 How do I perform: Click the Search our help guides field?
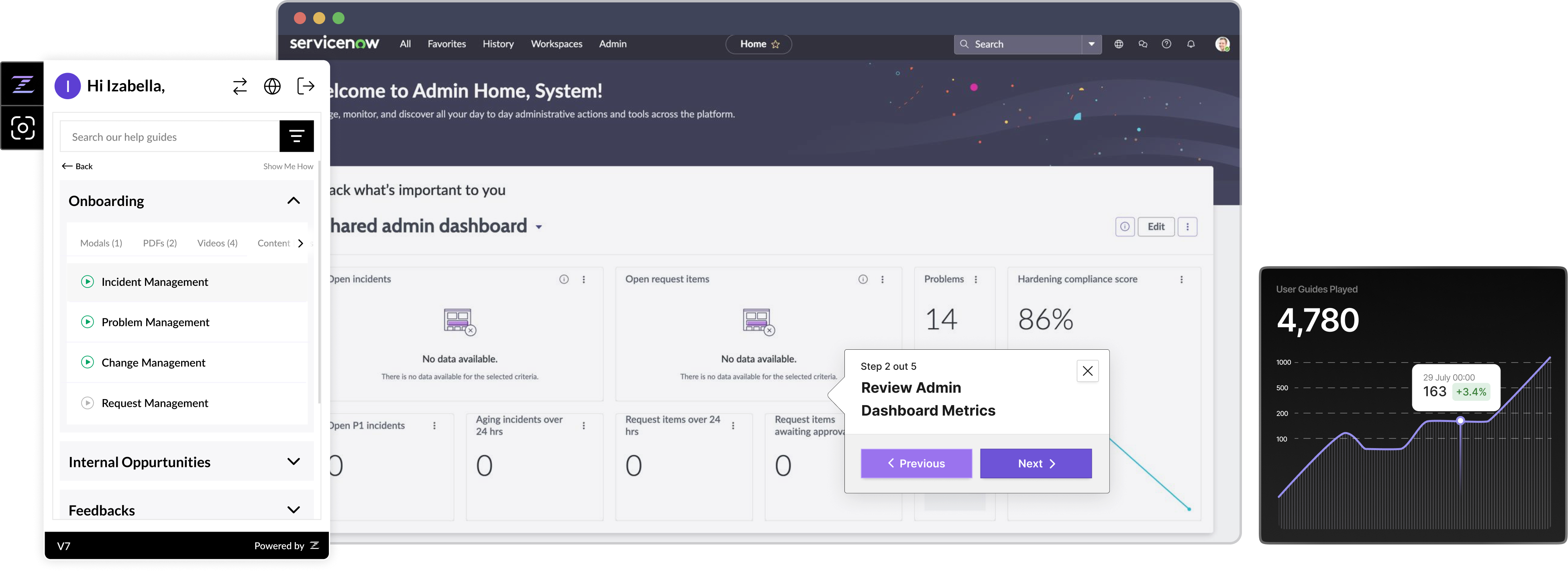(170, 137)
